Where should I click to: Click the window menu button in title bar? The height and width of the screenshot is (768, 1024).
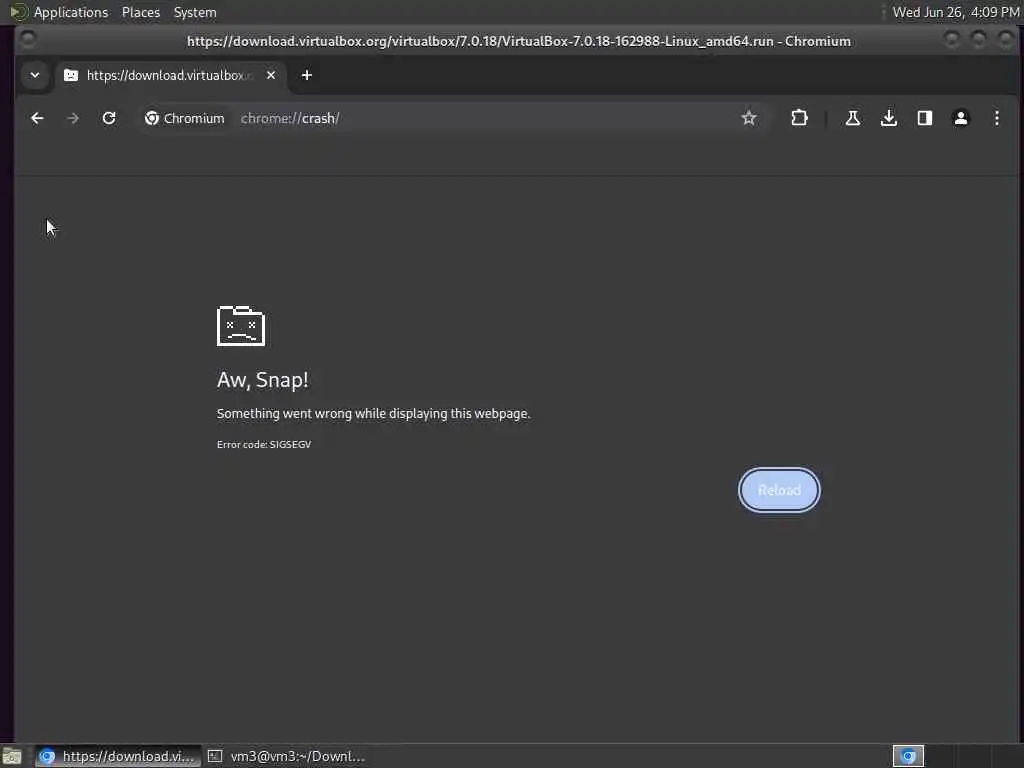[27, 40]
